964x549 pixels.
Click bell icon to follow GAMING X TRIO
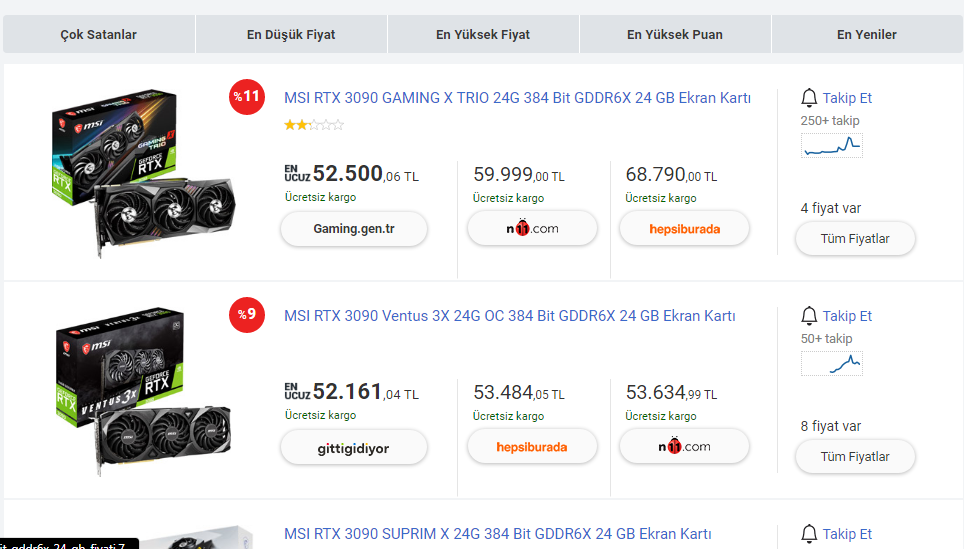(x=809, y=98)
